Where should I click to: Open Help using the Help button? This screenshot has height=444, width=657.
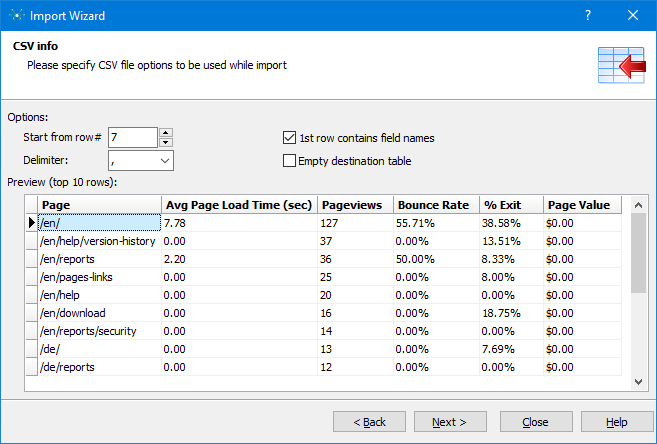pyautogui.click(x=616, y=422)
